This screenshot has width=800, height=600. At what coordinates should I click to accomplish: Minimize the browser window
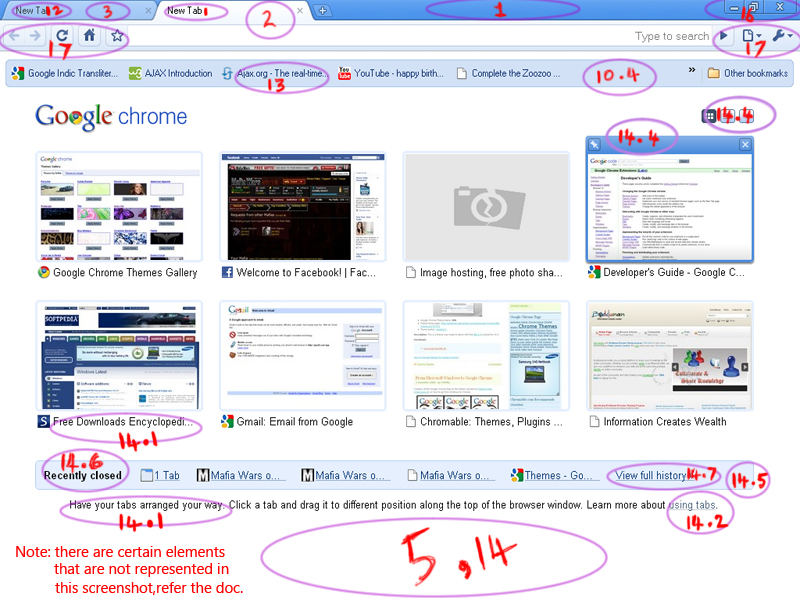pyautogui.click(x=734, y=8)
